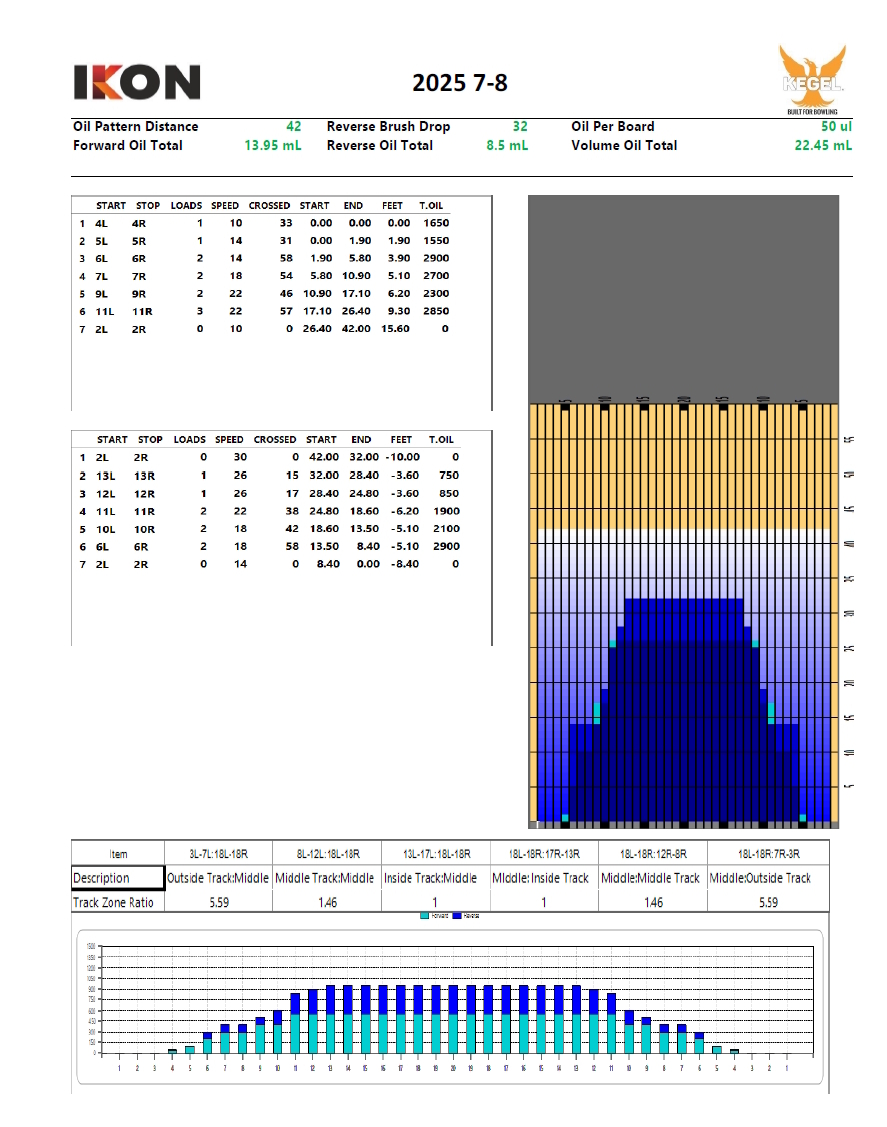Select the Oil Pattern Distance value 42

click(x=293, y=126)
